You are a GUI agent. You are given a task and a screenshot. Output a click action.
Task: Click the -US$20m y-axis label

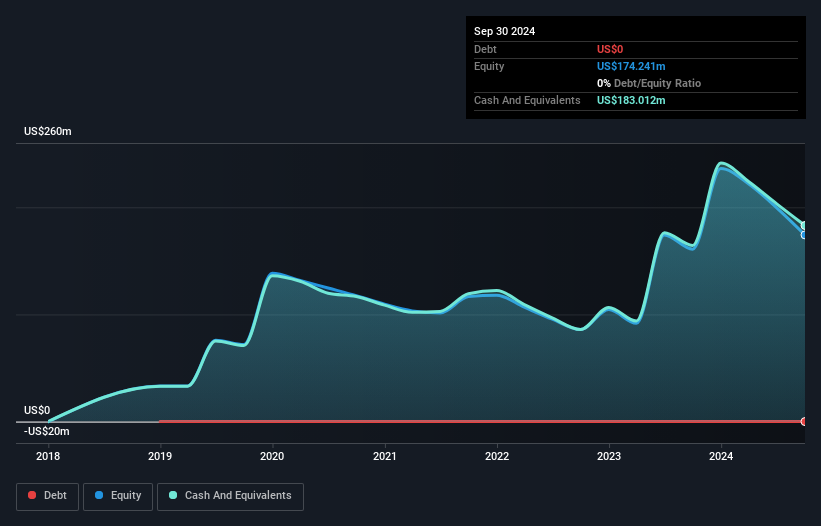pyautogui.click(x=47, y=431)
